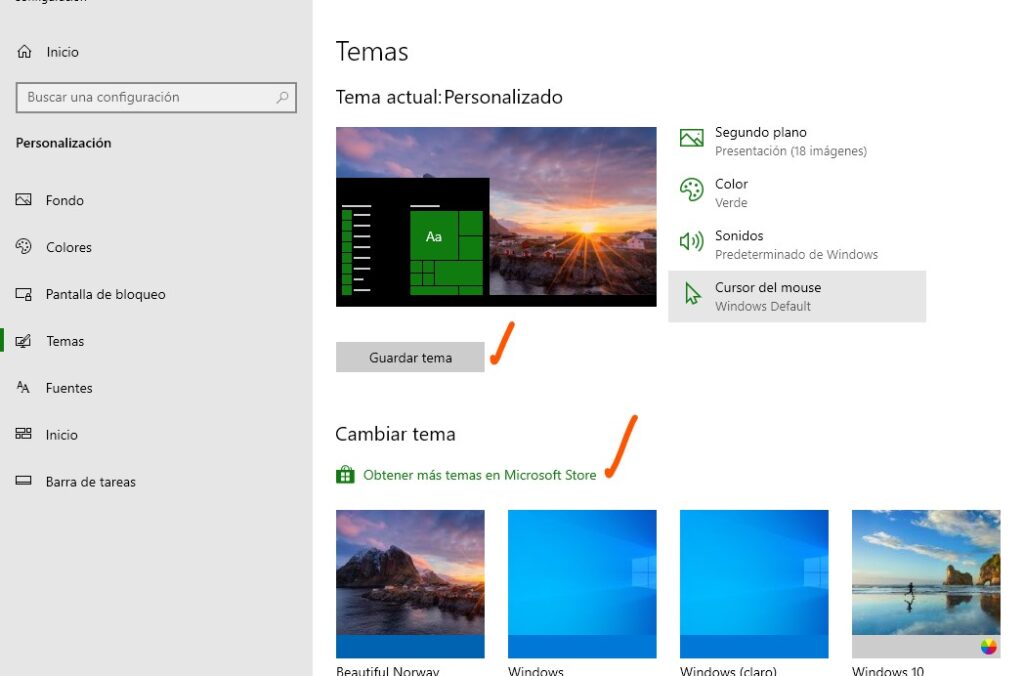Select the Windows theme thumbnail

click(x=582, y=584)
